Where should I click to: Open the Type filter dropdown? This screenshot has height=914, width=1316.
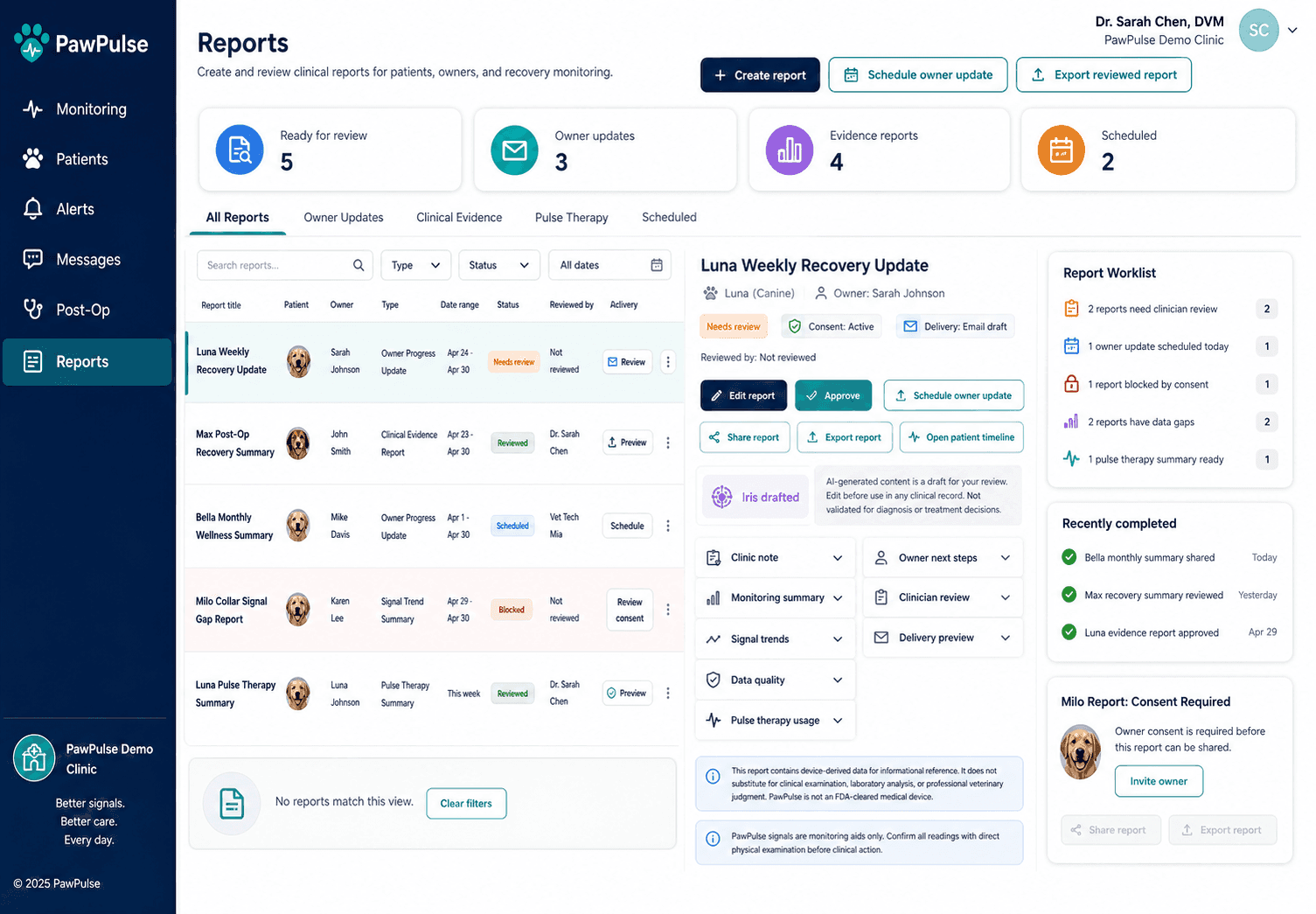pyautogui.click(x=416, y=265)
